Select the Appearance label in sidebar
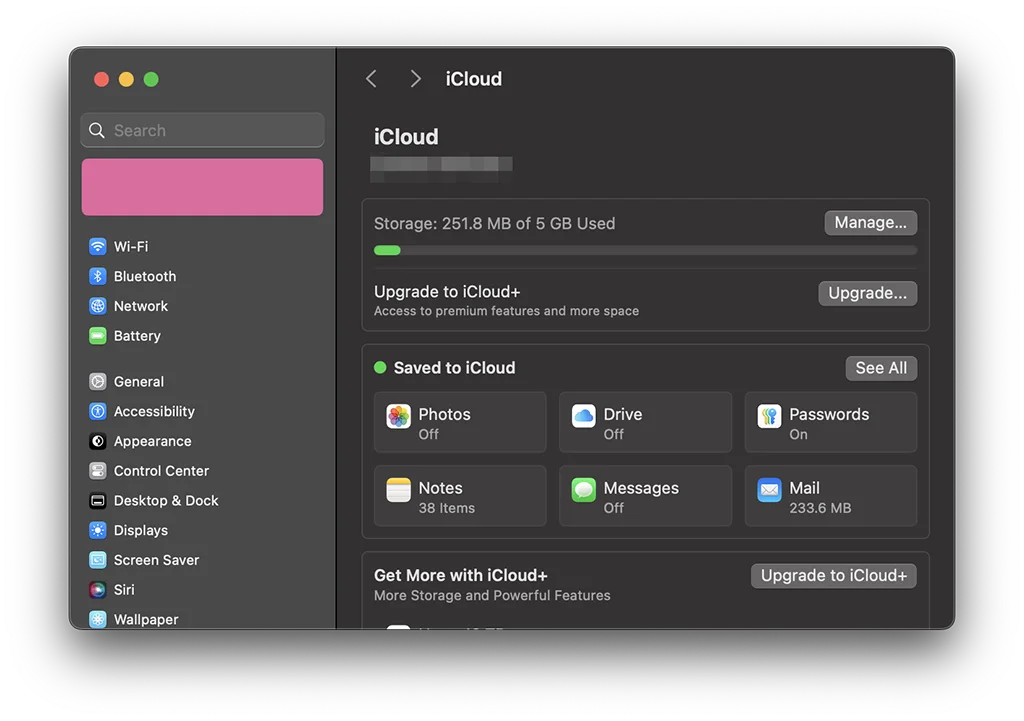1024x721 pixels. 152,441
